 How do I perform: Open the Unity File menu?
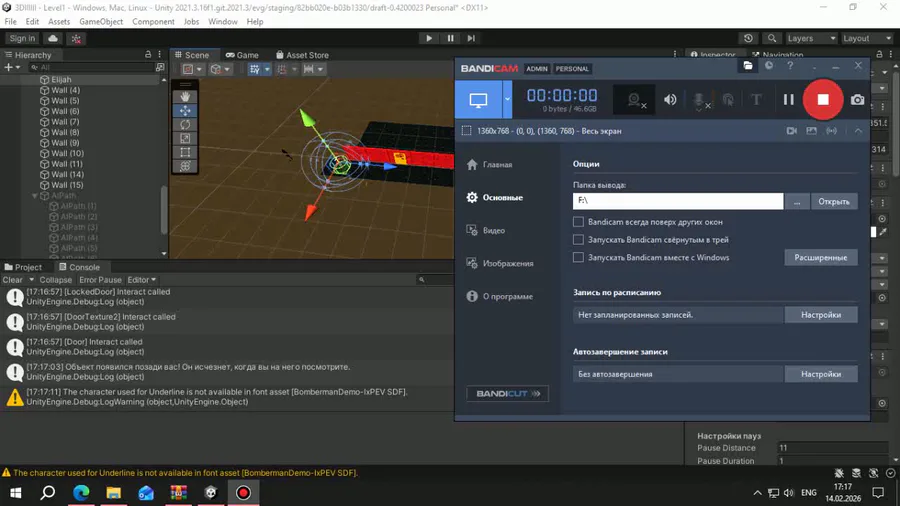coord(10,22)
